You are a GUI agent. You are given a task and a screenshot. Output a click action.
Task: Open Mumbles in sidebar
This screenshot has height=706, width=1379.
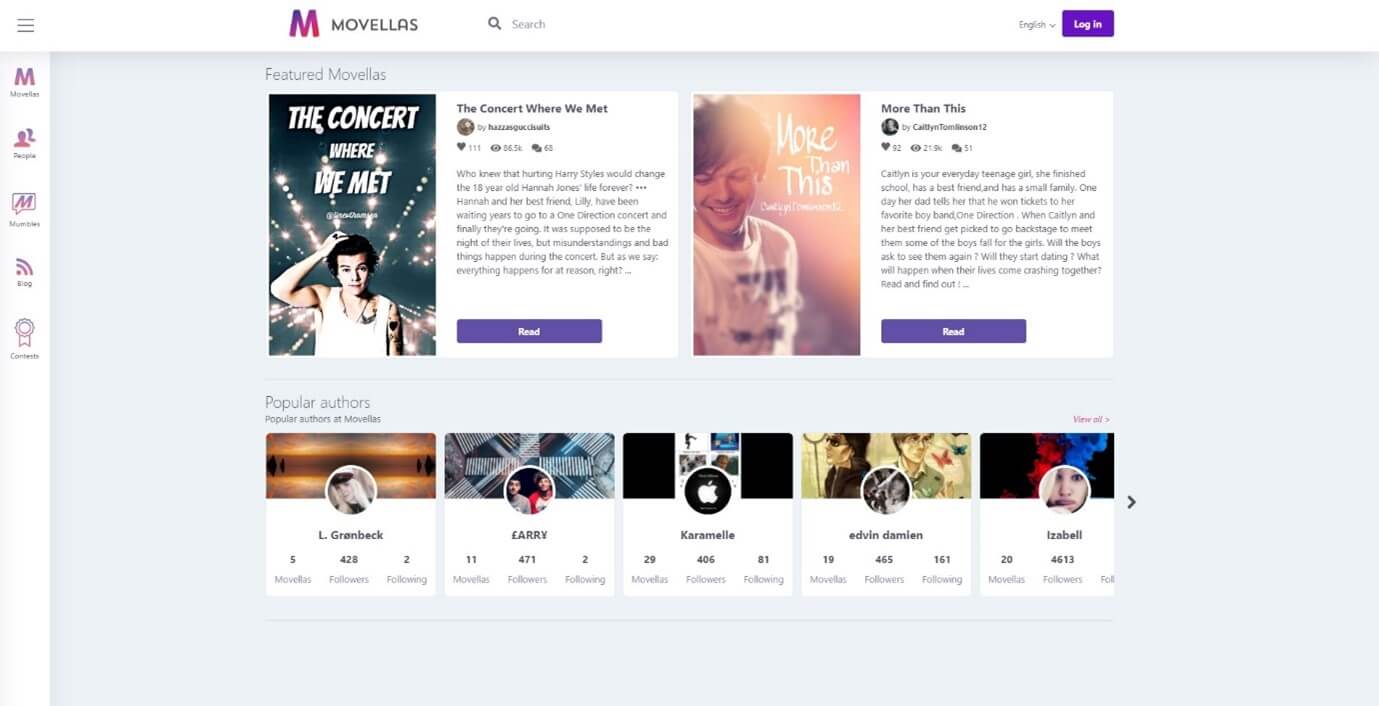(x=25, y=208)
